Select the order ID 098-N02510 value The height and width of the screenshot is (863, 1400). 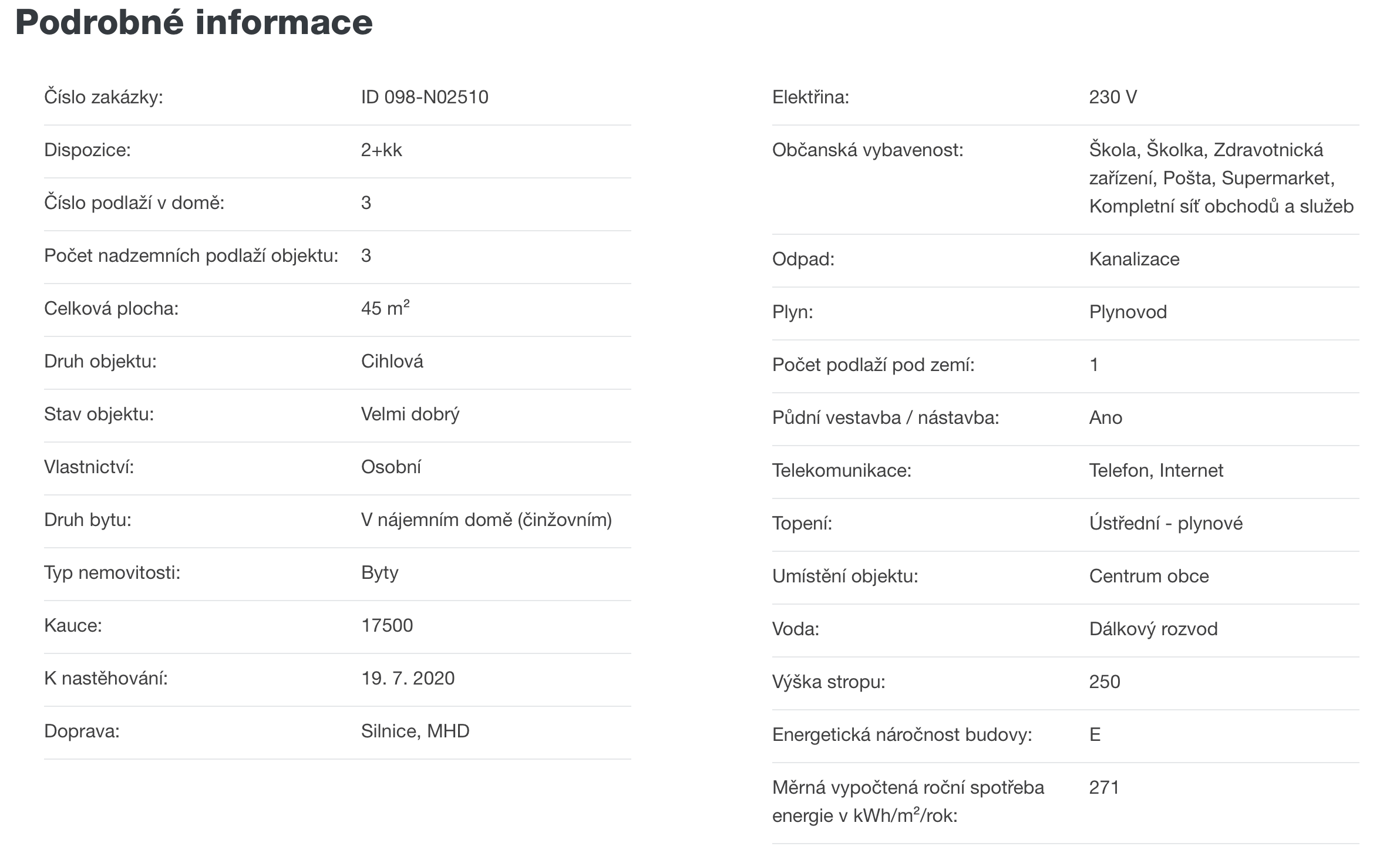tap(425, 97)
